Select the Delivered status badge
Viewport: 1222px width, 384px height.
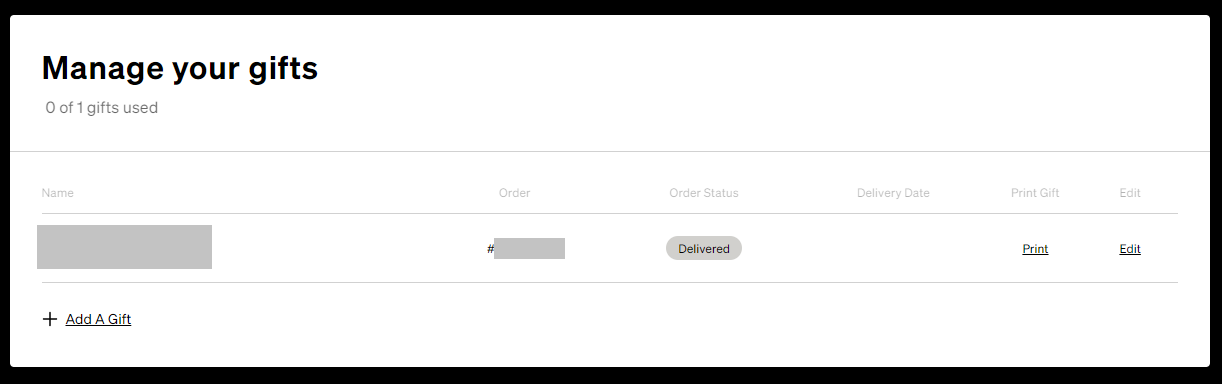click(704, 249)
